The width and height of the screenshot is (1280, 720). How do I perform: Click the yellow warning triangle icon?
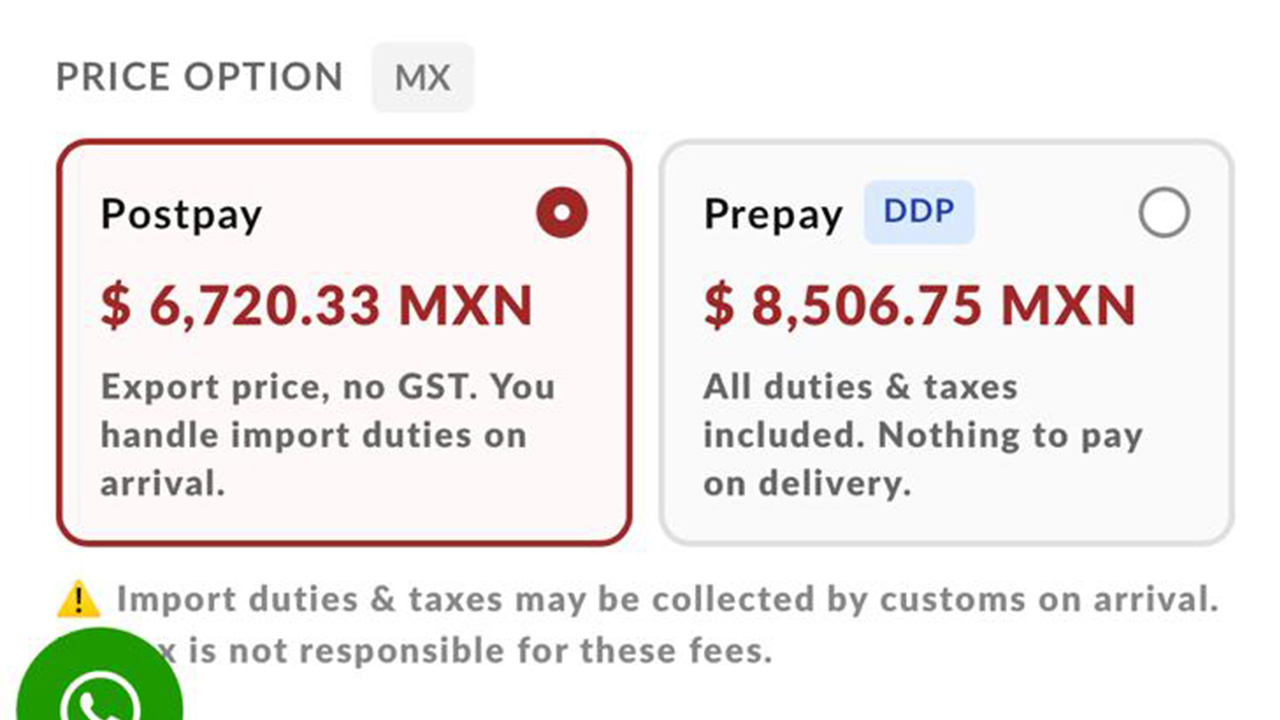tap(78, 600)
